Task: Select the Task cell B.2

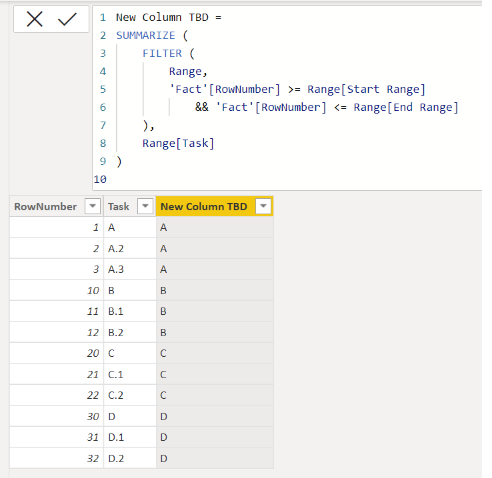Action: [130, 332]
